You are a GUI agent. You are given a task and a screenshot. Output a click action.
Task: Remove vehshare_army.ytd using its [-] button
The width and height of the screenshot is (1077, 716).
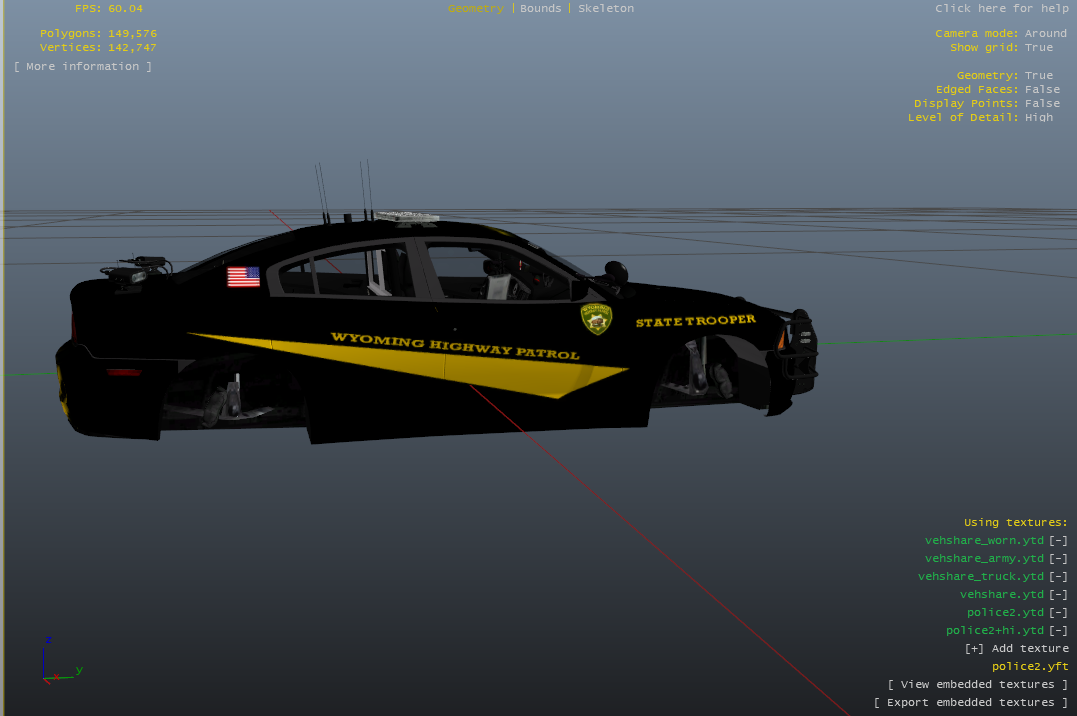tap(1057, 558)
